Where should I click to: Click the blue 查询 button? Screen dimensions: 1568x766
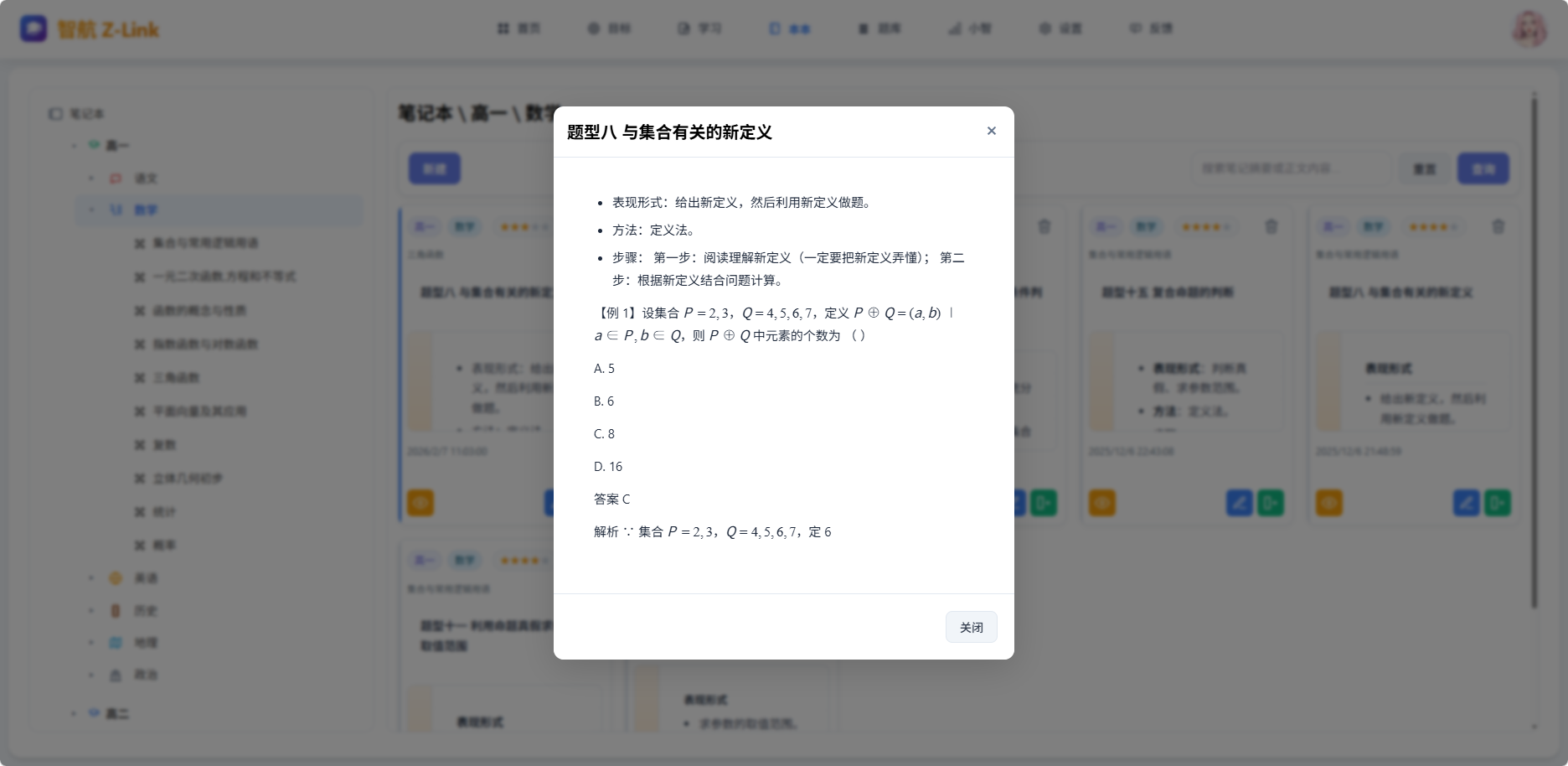[x=1483, y=168]
